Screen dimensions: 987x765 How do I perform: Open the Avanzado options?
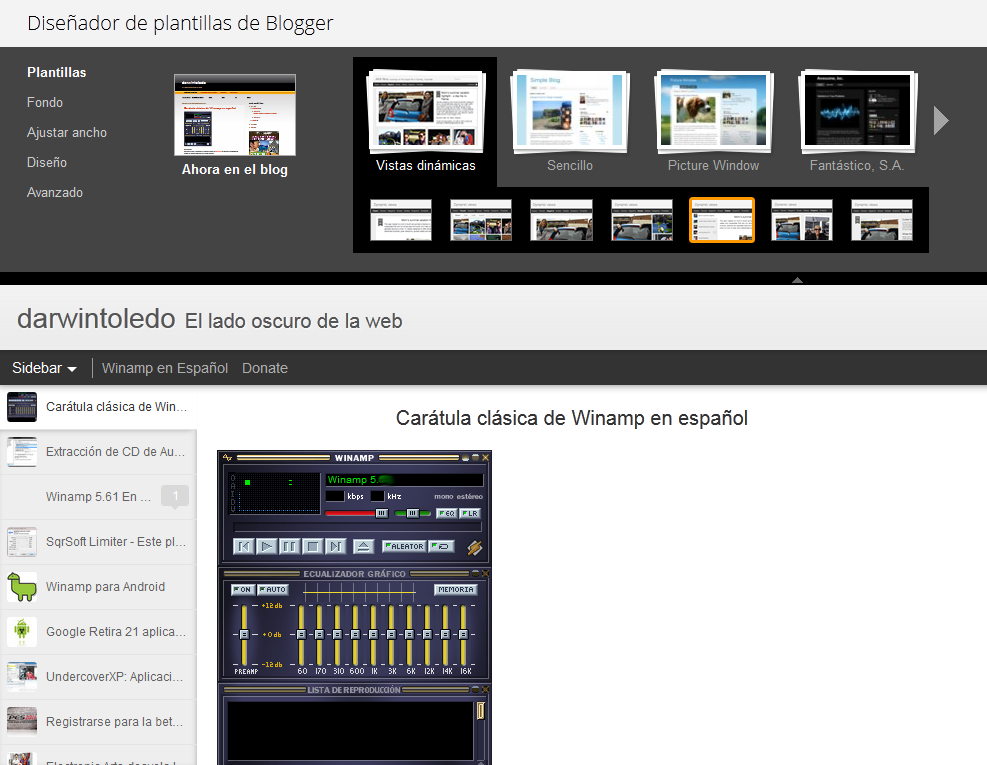55,192
